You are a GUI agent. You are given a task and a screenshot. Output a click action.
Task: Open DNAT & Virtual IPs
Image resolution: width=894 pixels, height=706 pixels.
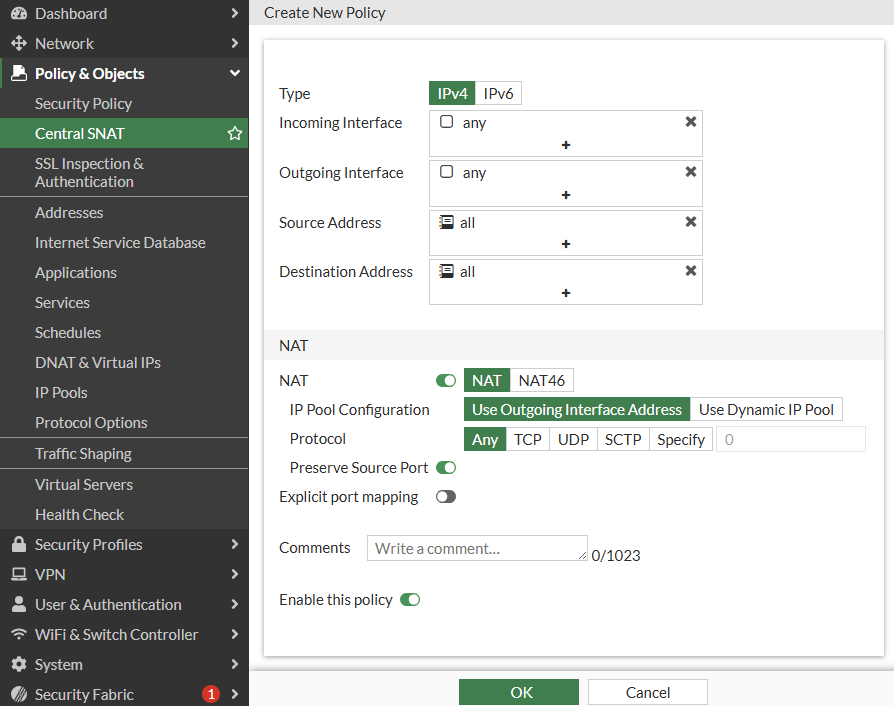124,362
